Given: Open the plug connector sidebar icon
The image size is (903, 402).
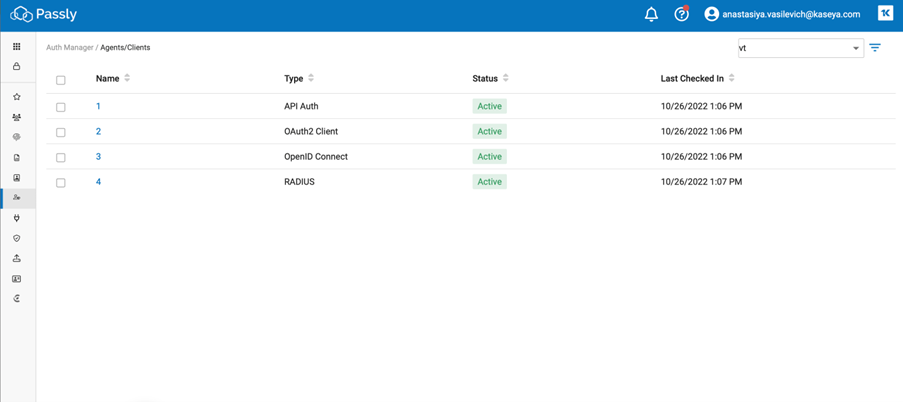Looking at the screenshot, I should pyautogui.click(x=17, y=218).
